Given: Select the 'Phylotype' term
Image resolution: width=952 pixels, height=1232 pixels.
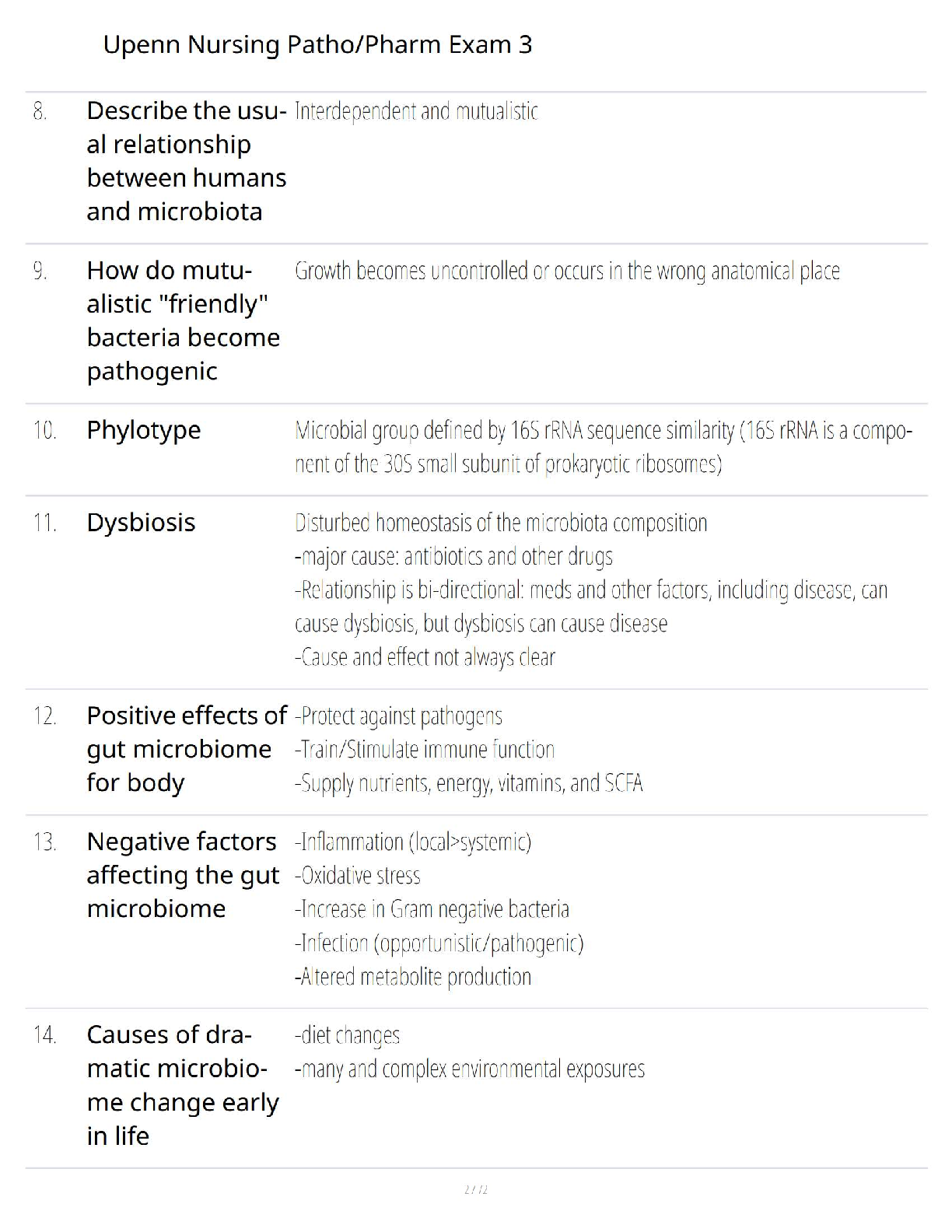Looking at the screenshot, I should click(x=144, y=430).
